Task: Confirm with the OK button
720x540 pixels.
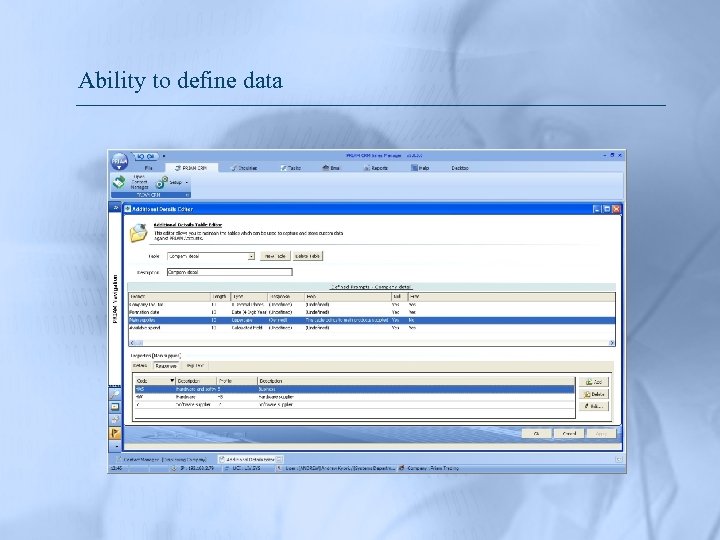Action: point(536,433)
